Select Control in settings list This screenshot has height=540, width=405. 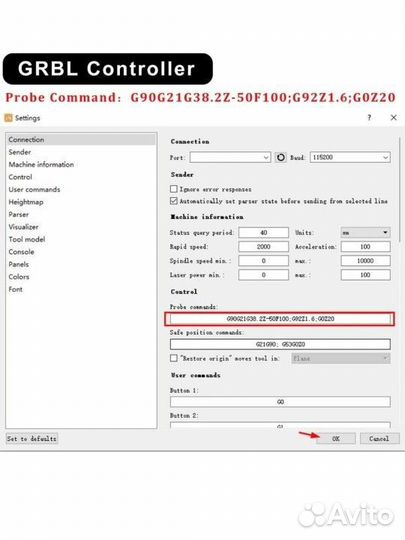(x=81, y=177)
